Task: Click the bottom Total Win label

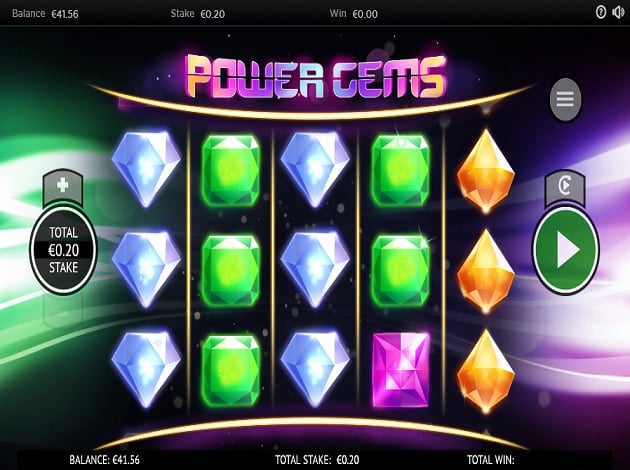Action: pyautogui.click(x=491, y=460)
